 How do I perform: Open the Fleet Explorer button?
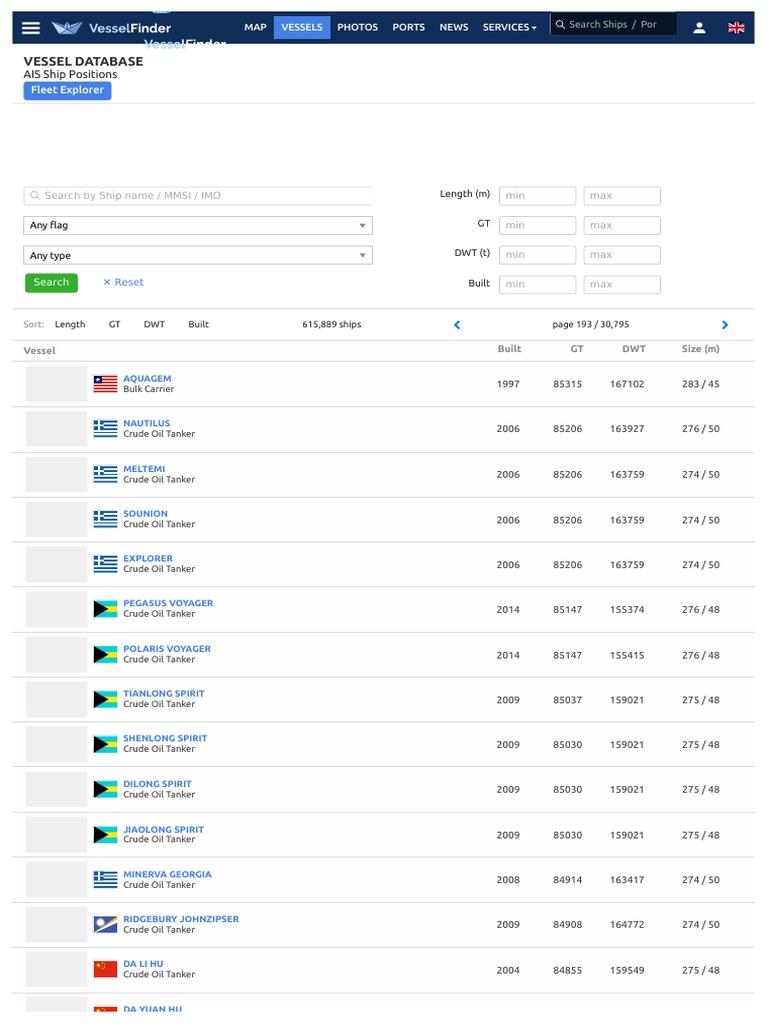tap(67, 90)
